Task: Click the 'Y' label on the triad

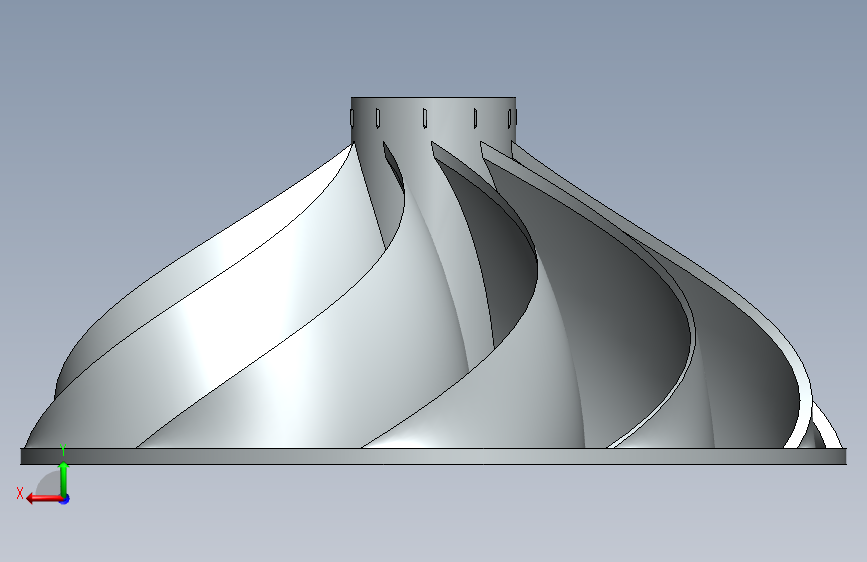Action: pyautogui.click(x=63, y=451)
